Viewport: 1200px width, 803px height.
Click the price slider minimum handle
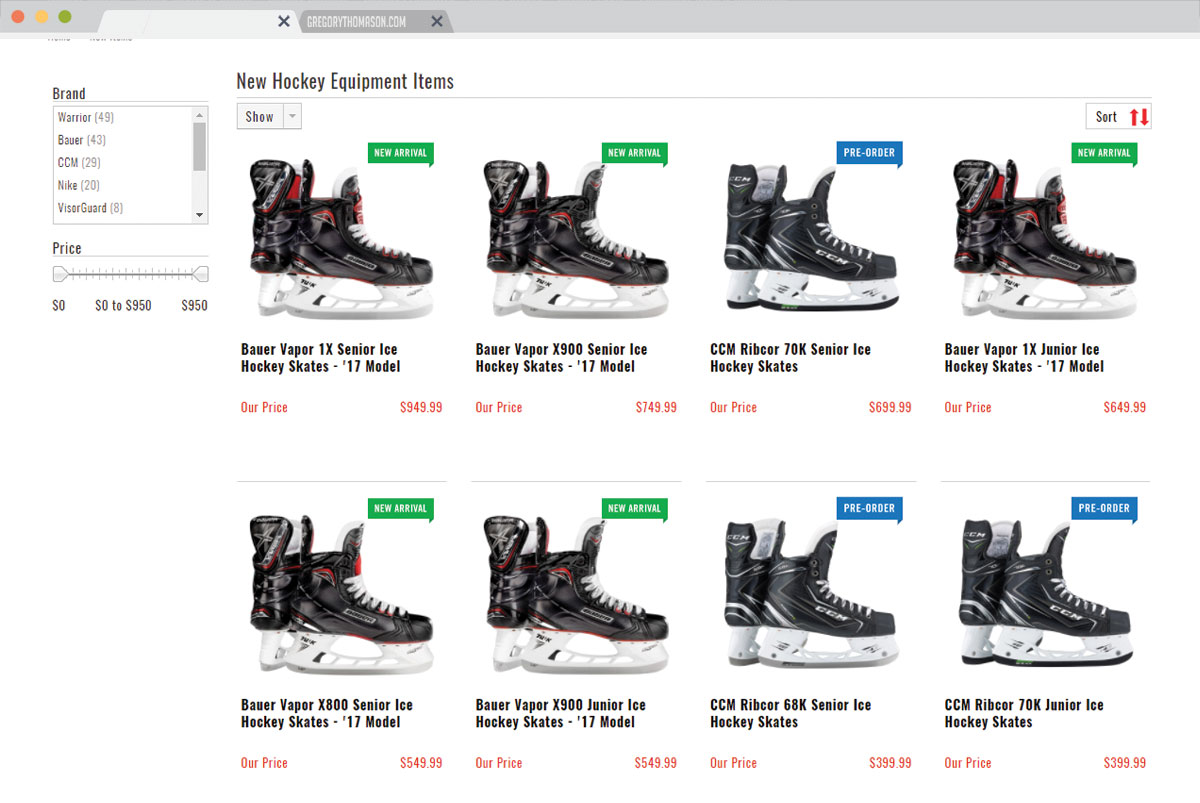click(60, 274)
